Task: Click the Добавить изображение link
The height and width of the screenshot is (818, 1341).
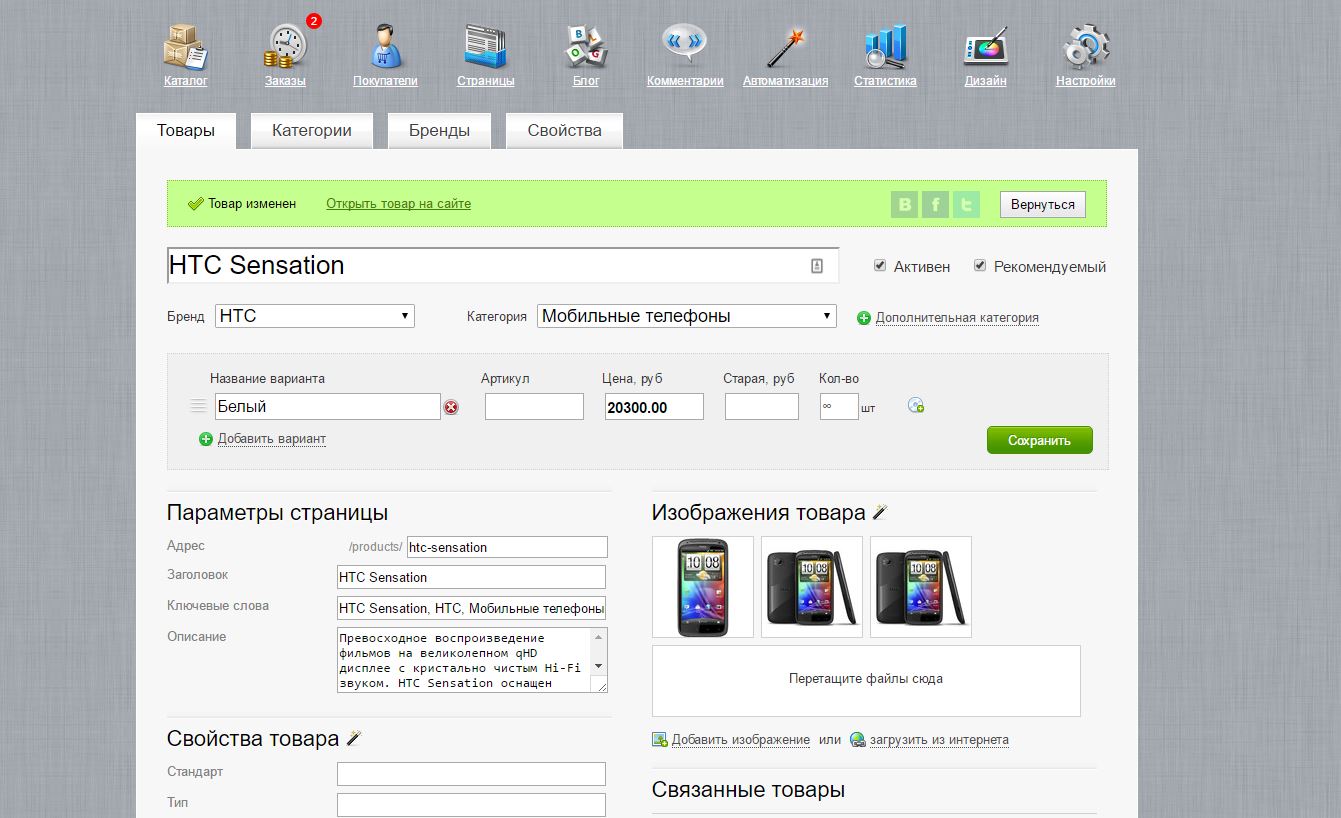Action: click(x=741, y=740)
